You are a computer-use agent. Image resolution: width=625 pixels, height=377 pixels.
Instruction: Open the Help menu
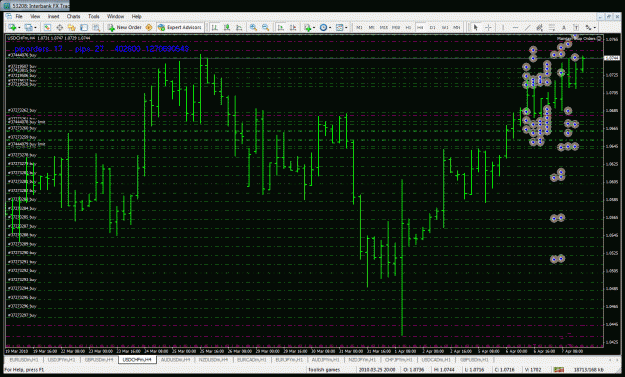click(137, 16)
